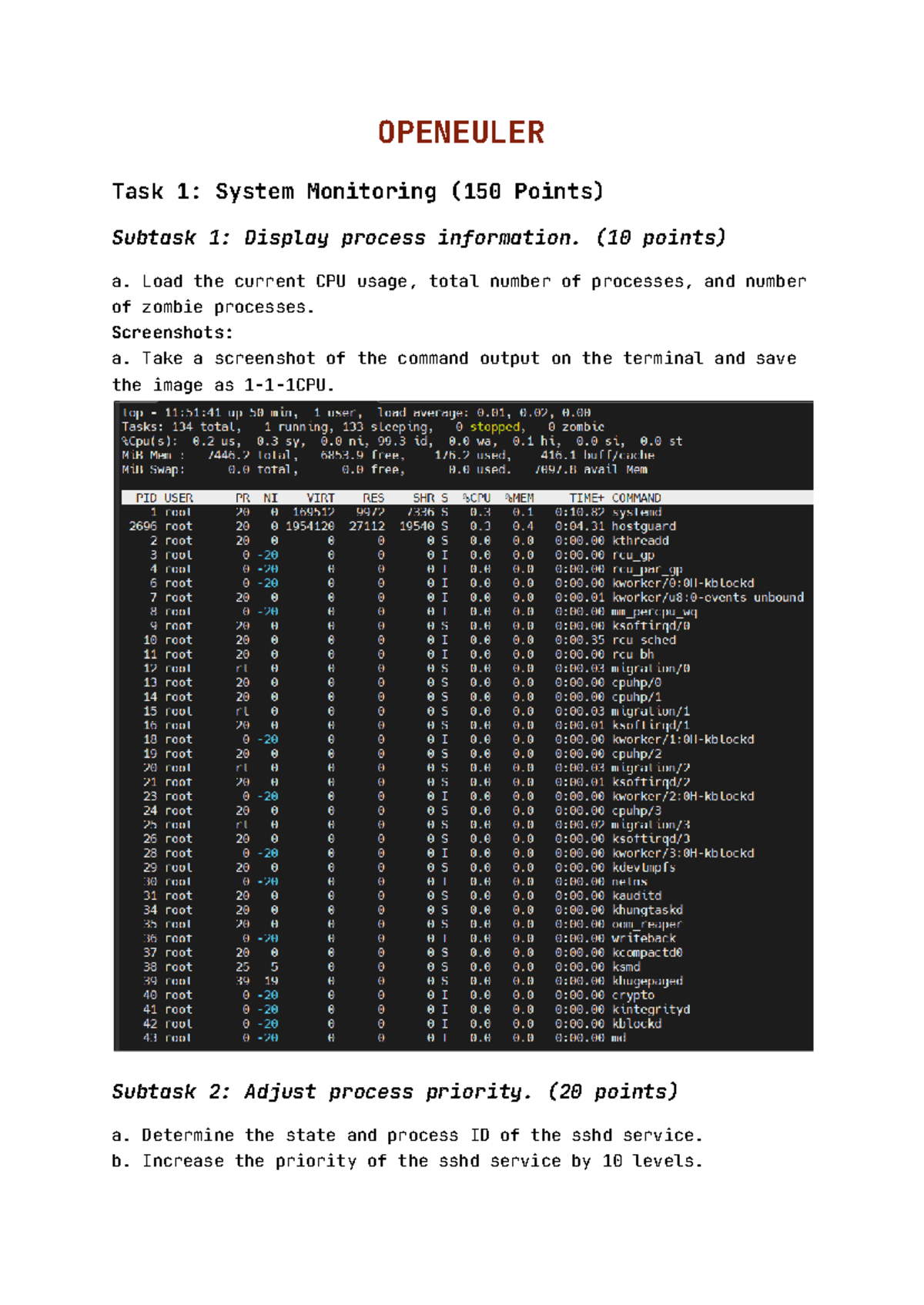The image size is (924, 1305).
Task: Click the 'writeback' process name
Action: pyautogui.click(x=644, y=938)
